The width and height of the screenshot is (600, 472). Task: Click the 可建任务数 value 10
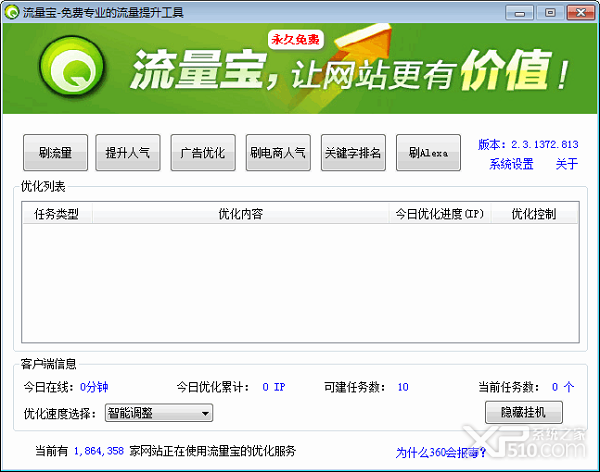pos(403,387)
